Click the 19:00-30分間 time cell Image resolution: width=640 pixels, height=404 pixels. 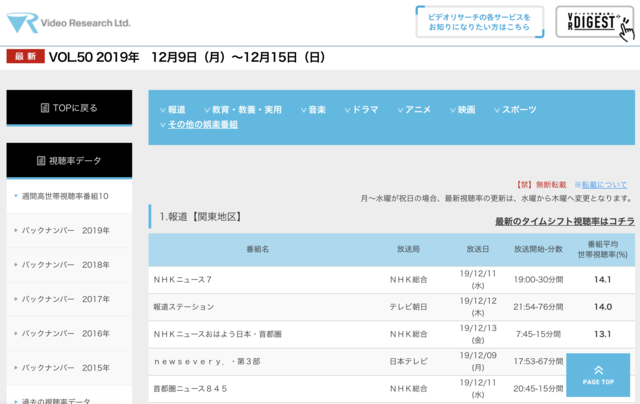pos(538,280)
